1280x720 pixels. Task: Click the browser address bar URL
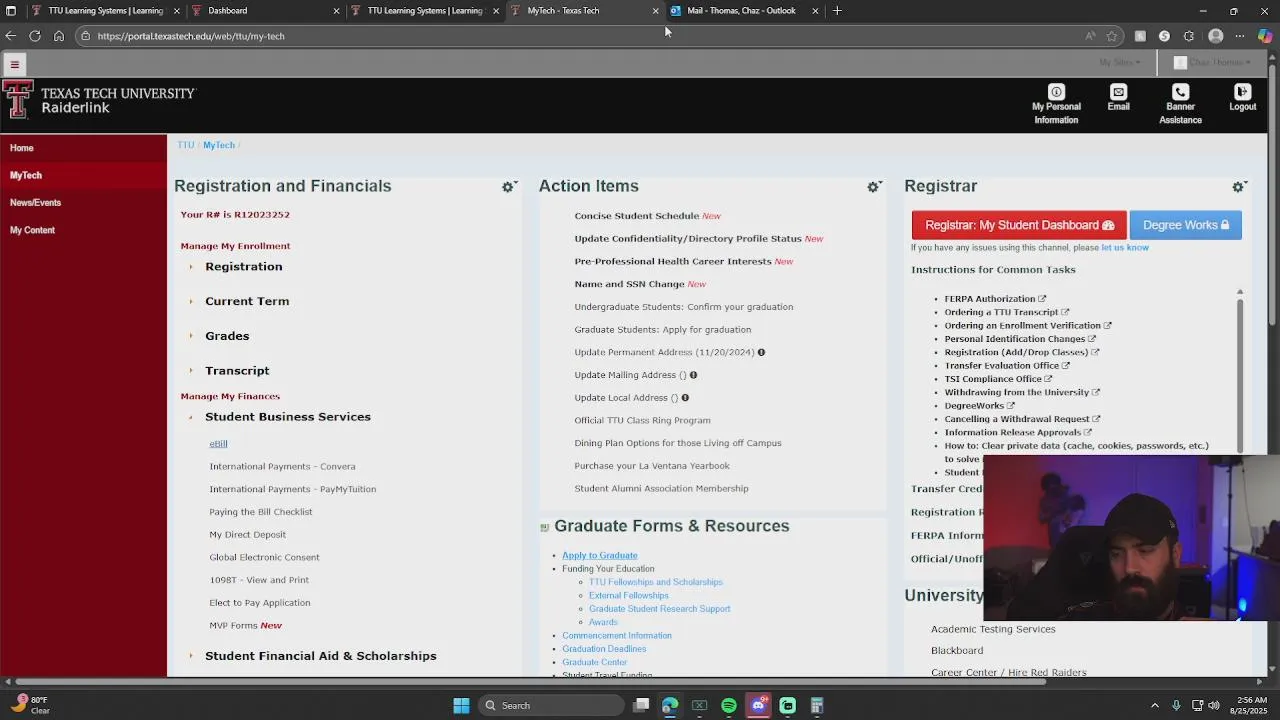[191, 36]
